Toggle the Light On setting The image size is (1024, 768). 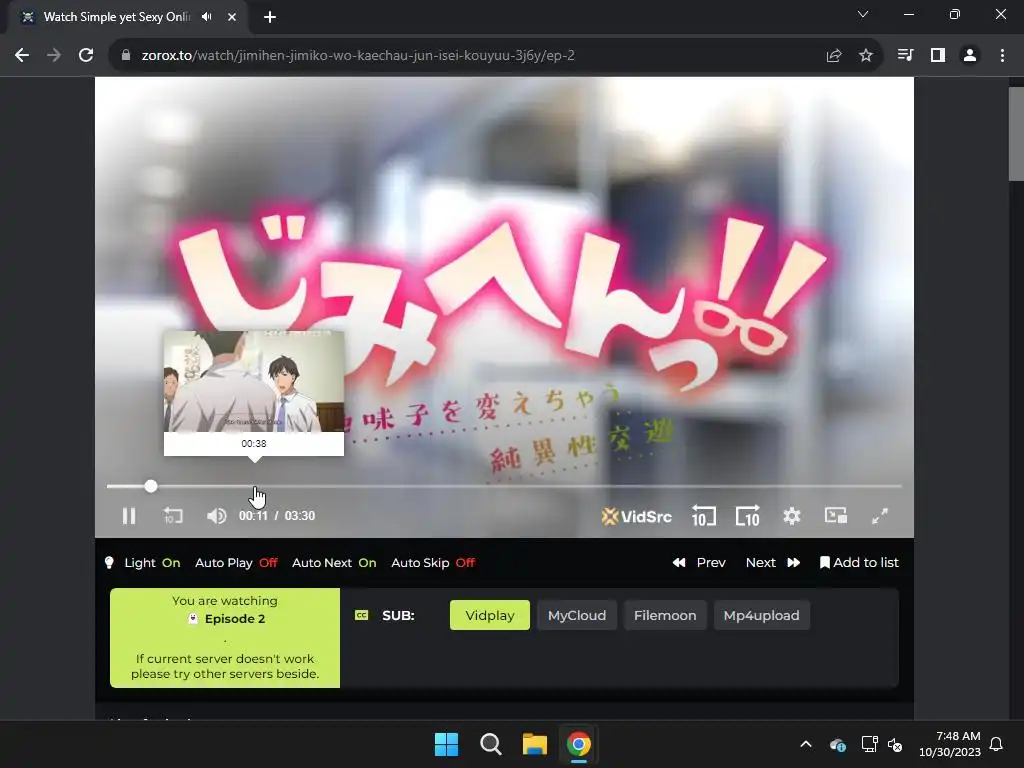pos(152,562)
